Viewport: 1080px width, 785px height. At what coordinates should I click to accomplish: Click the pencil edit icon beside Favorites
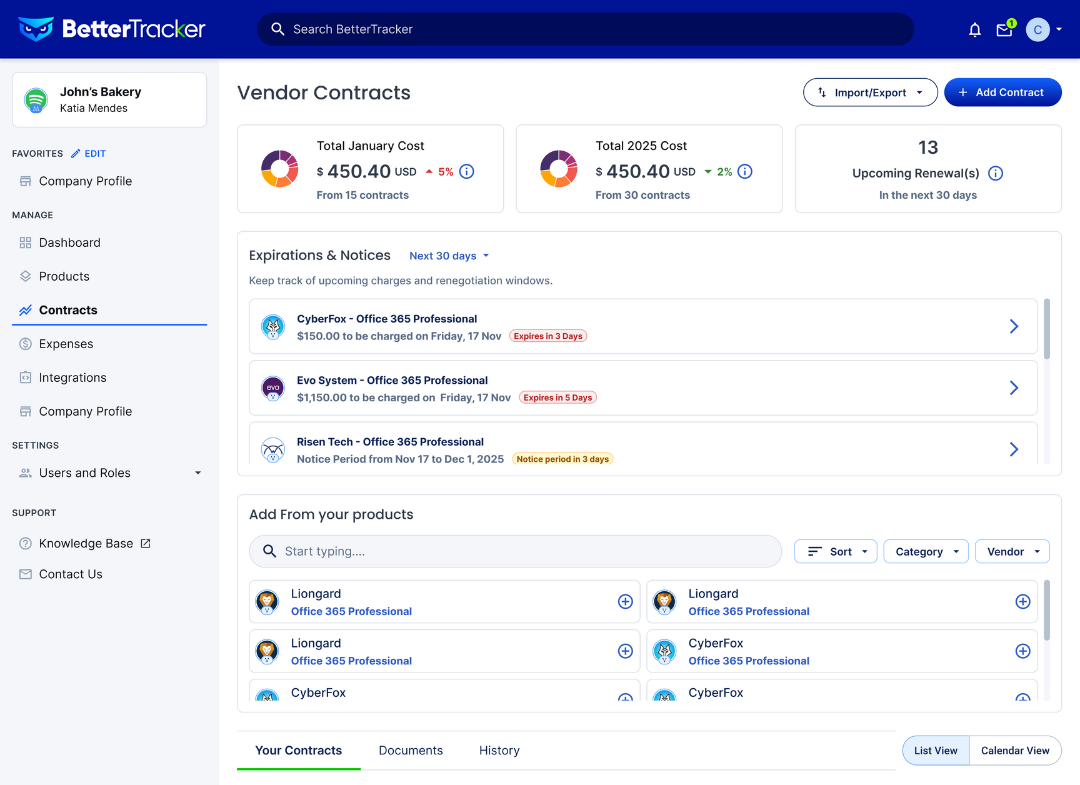point(76,154)
